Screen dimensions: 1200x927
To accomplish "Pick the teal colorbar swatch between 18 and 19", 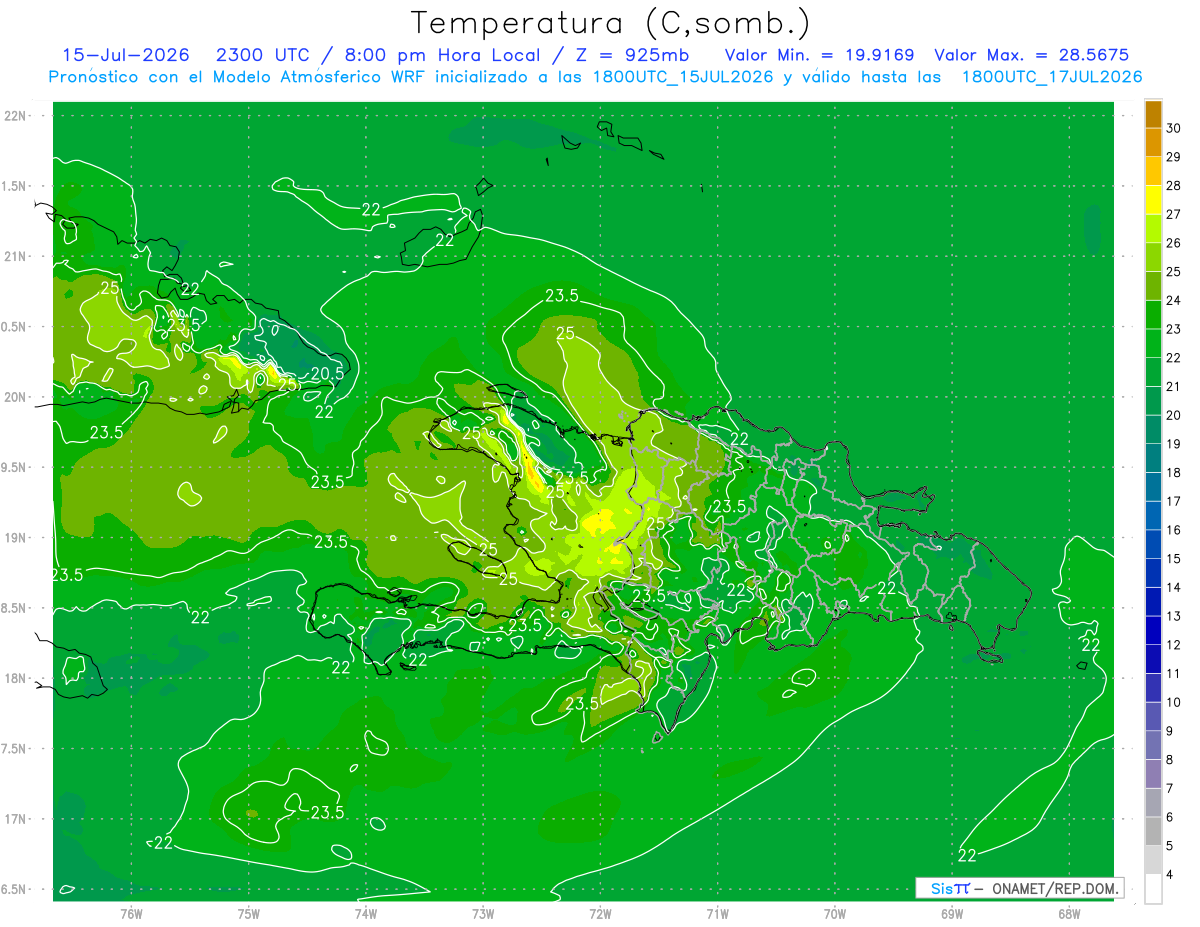I will (1153, 459).
